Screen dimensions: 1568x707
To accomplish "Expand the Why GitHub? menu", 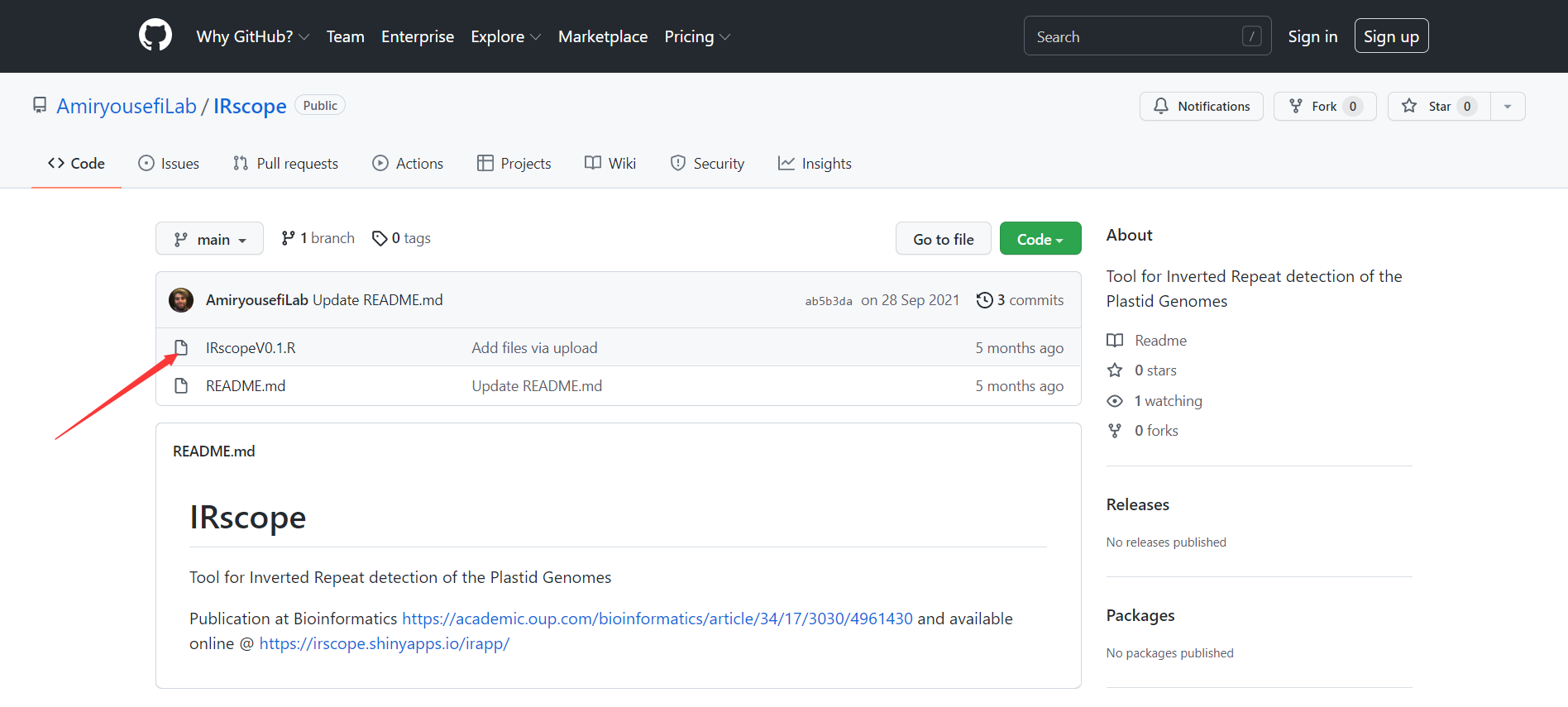I will point(252,36).
